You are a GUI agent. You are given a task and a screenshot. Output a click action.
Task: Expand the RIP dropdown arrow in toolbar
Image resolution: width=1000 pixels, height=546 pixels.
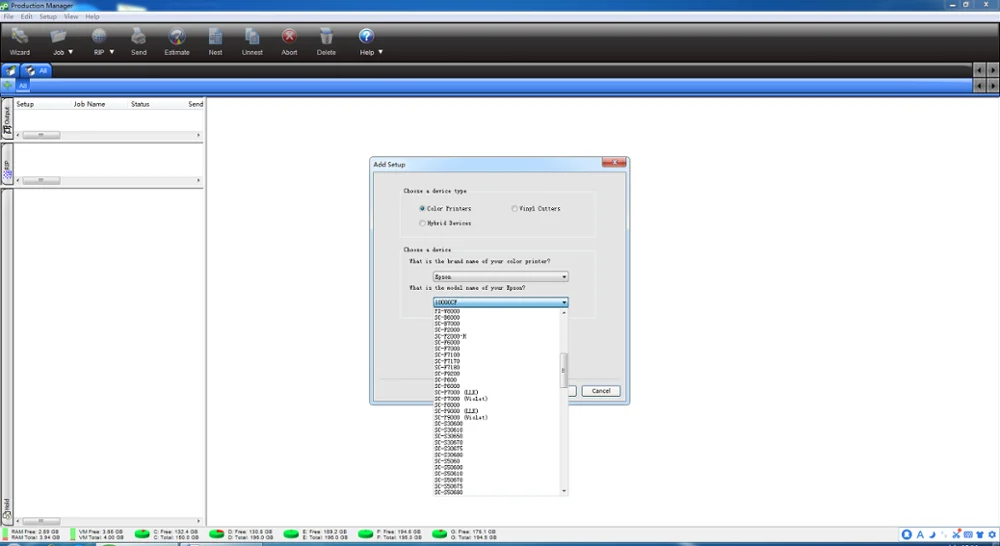point(112,52)
